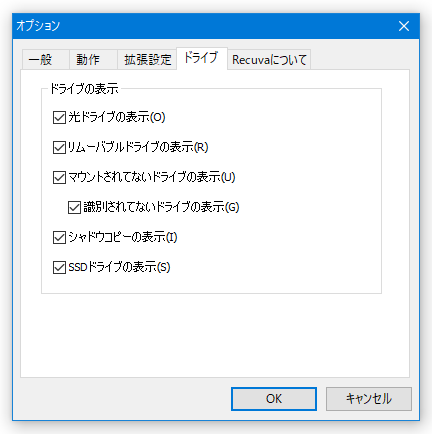Click the SSDドライブの表示(S) label text
Screen dimensions: 432x434
[119, 267]
